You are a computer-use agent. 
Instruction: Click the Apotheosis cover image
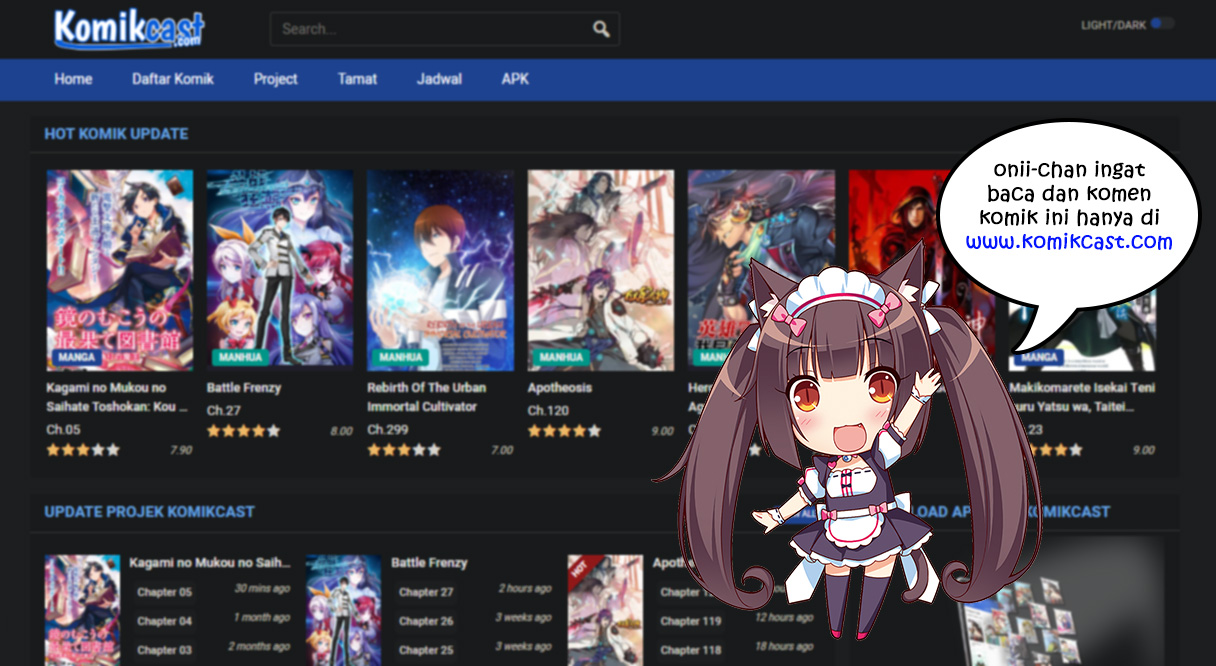(600, 268)
